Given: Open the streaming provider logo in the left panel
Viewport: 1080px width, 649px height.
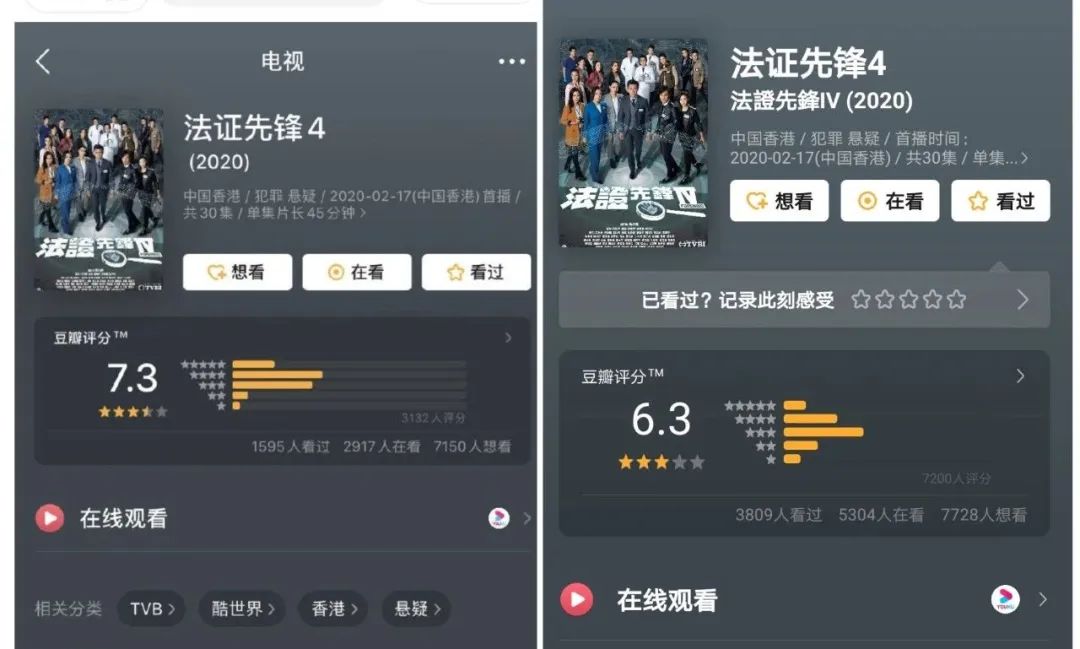Looking at the screenshot, I should pyautogui.click(x=499, y=518).
